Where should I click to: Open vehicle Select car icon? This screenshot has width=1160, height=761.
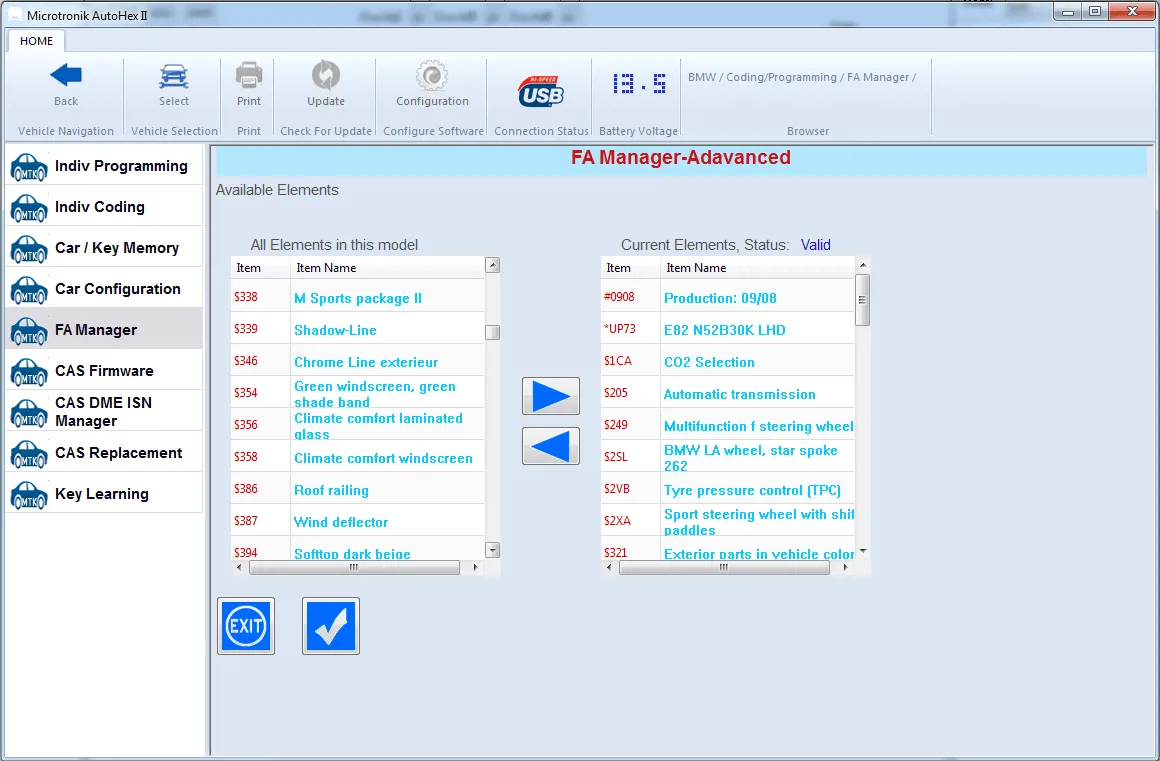click(174, 76)
